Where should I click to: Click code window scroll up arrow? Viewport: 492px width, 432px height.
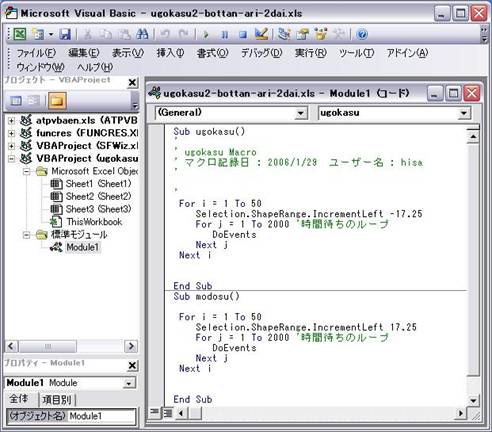coord(473,136)
